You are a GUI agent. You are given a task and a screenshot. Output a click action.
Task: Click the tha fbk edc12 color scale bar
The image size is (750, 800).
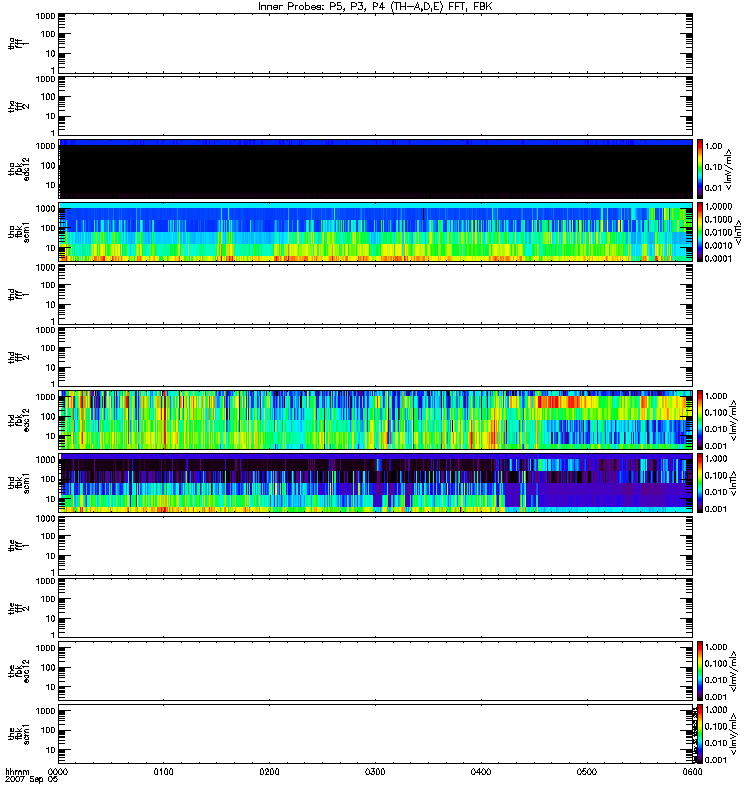700,169
